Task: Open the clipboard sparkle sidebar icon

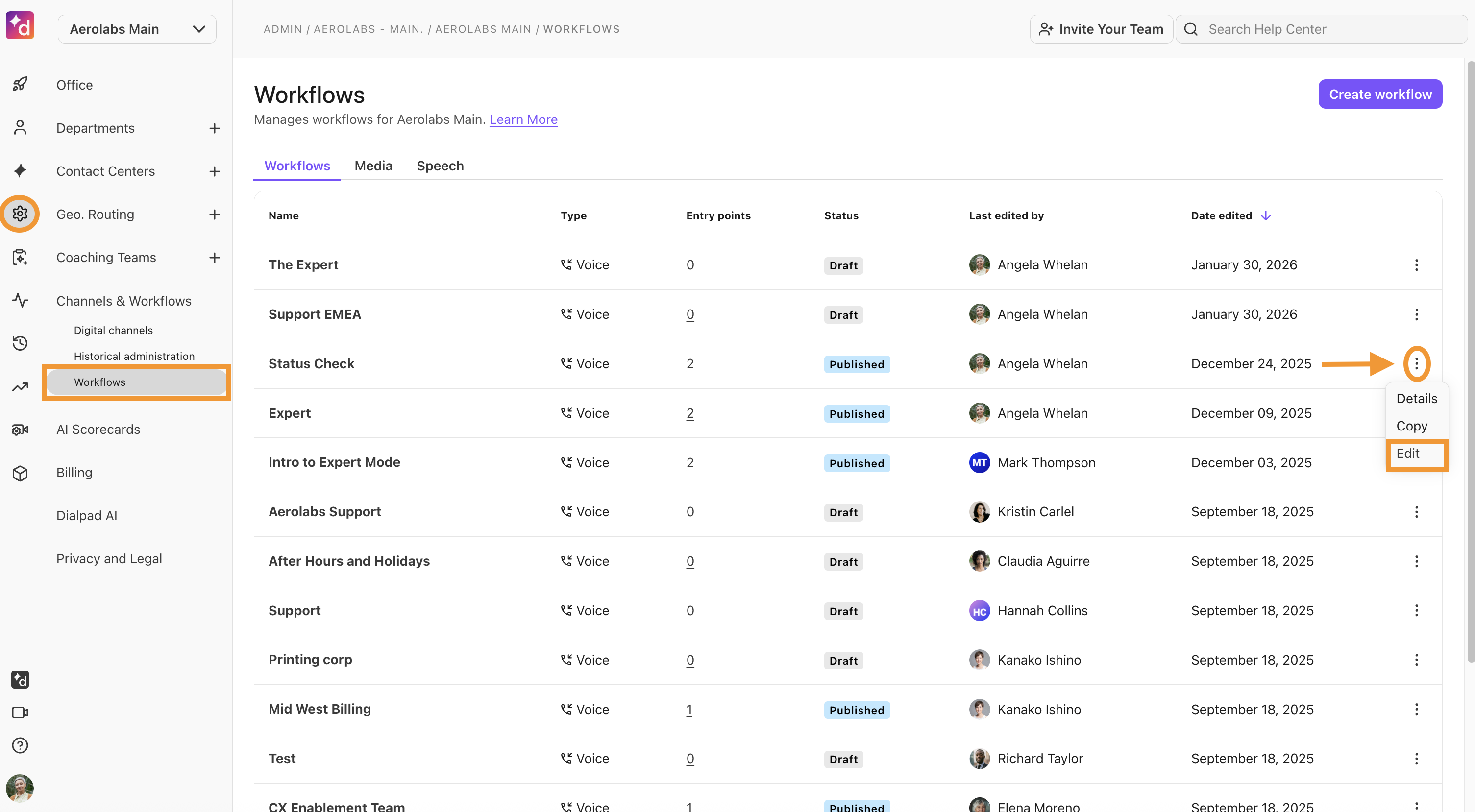Action: click(x=20, y=257)
